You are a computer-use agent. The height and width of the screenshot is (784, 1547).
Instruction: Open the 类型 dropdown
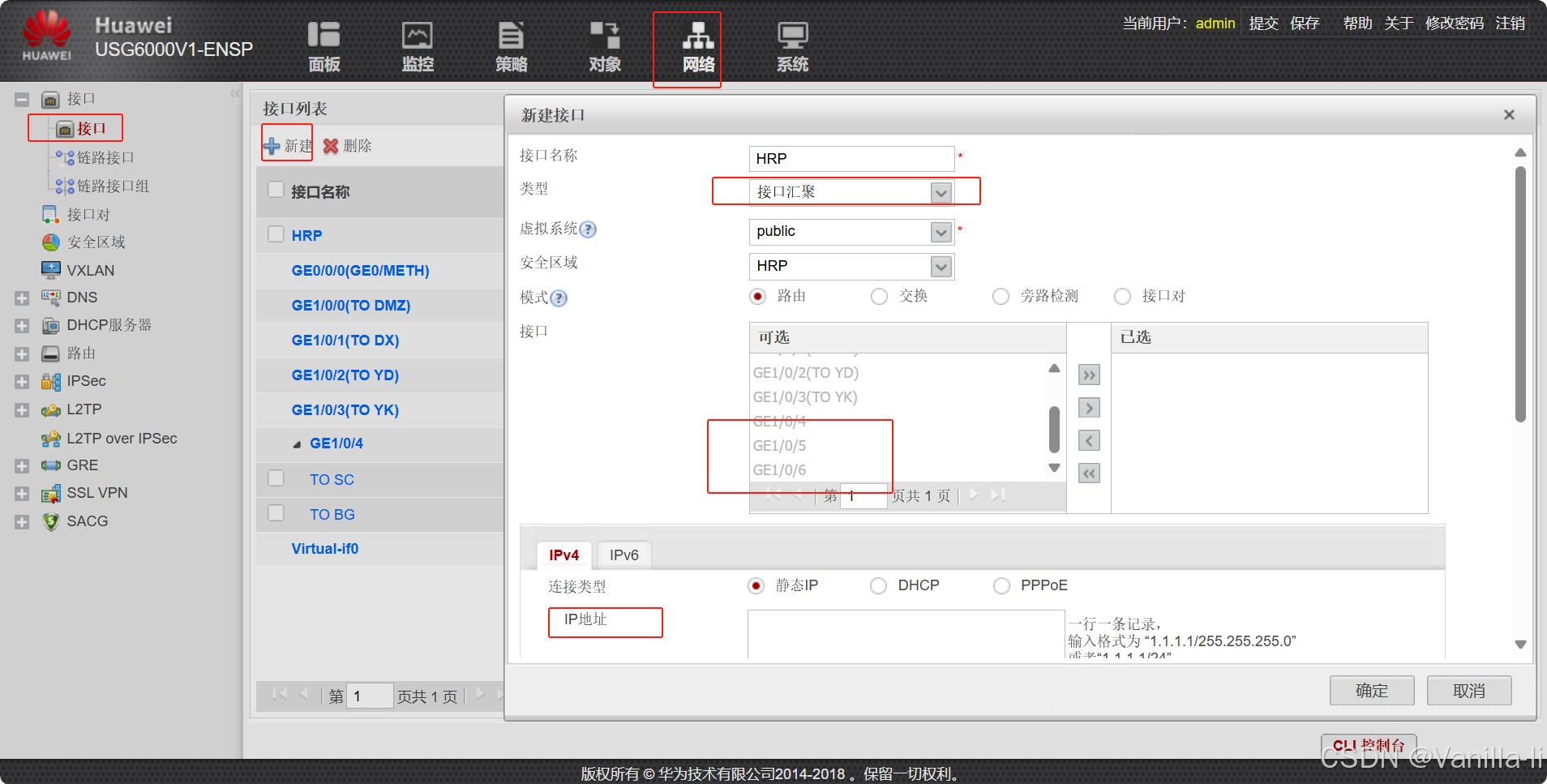[941, 193]
